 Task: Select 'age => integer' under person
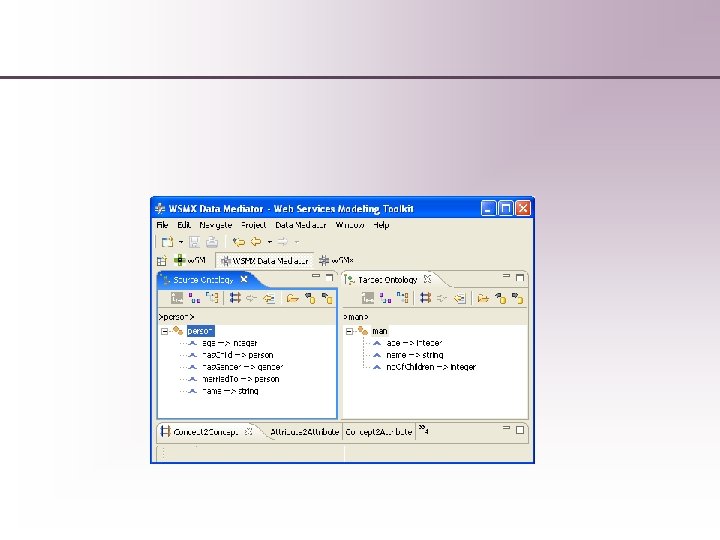point(230,343)
